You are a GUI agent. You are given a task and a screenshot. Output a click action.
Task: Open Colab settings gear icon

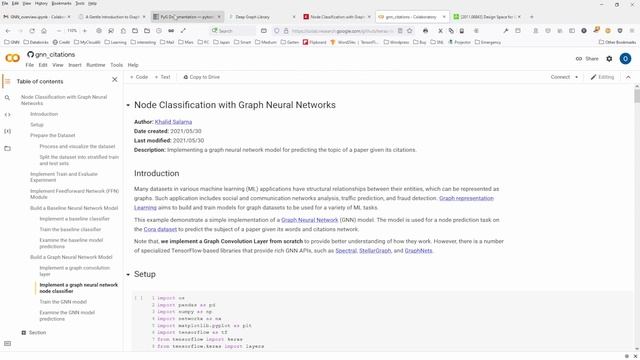click(609, 59)
